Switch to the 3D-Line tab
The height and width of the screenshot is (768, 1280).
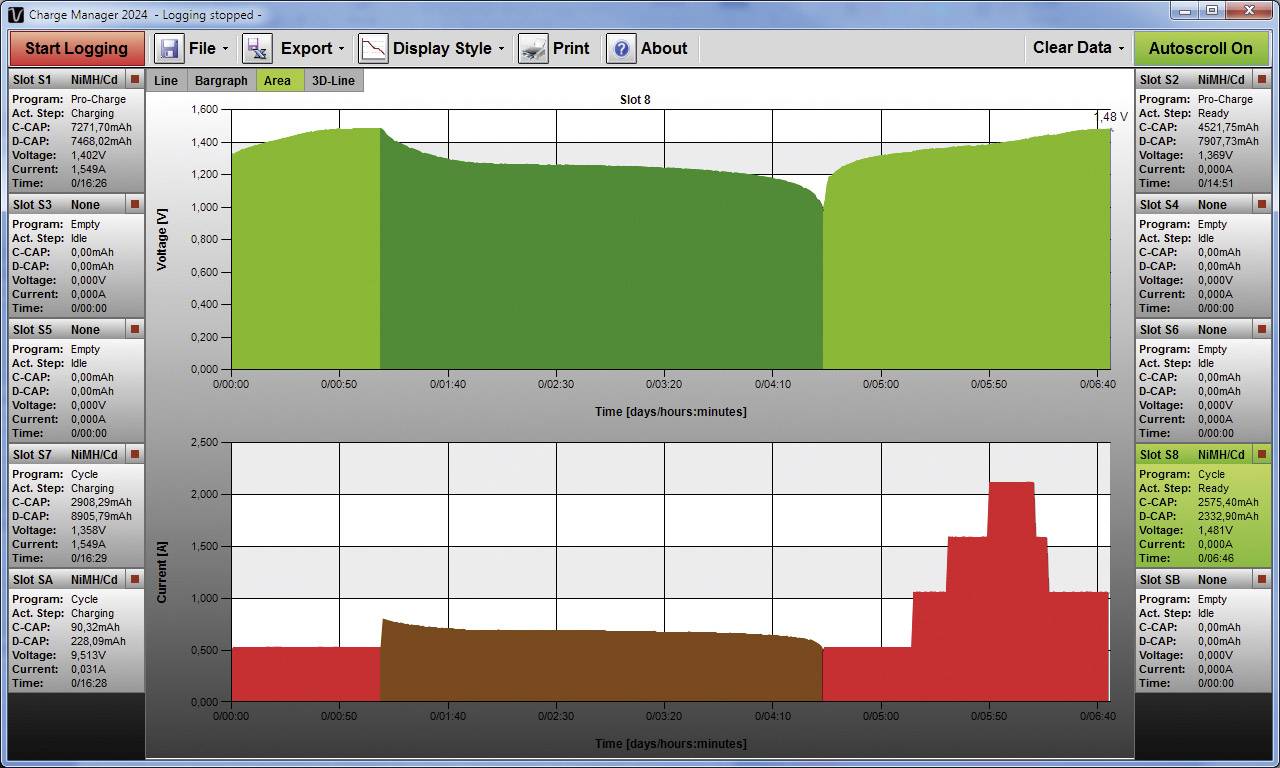tap(333, 81)
